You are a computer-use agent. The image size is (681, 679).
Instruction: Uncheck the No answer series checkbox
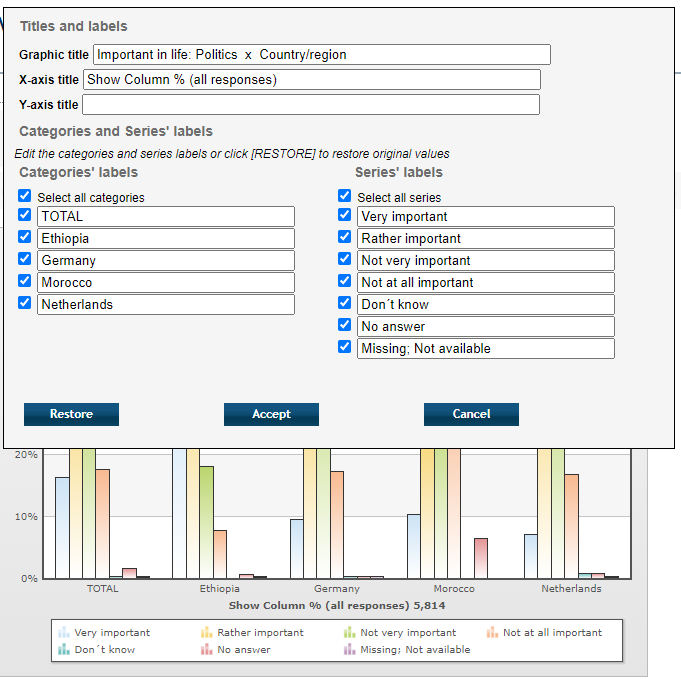coord(344,325)
